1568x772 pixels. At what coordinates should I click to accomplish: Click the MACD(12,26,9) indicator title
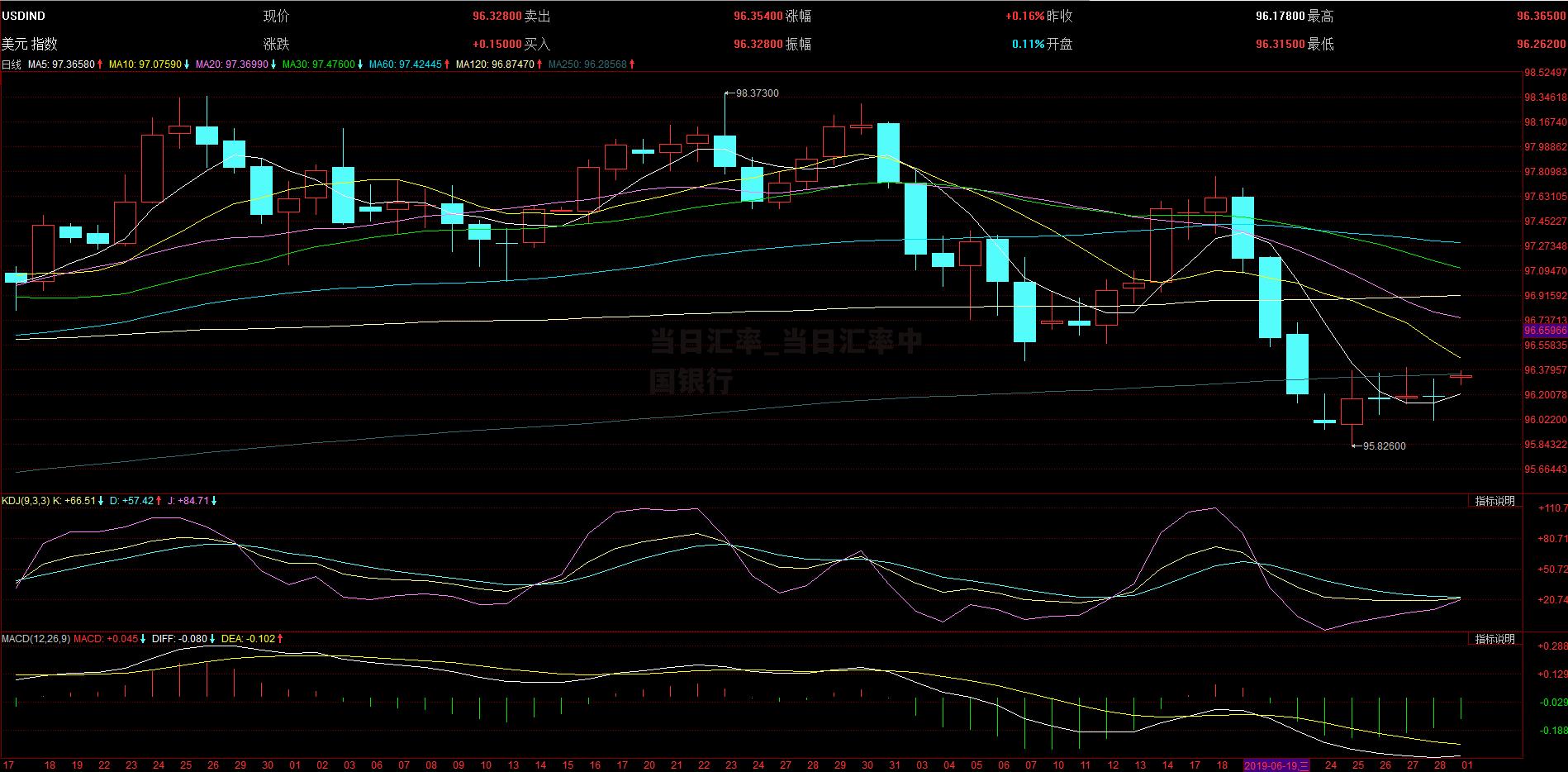[36, 639]
